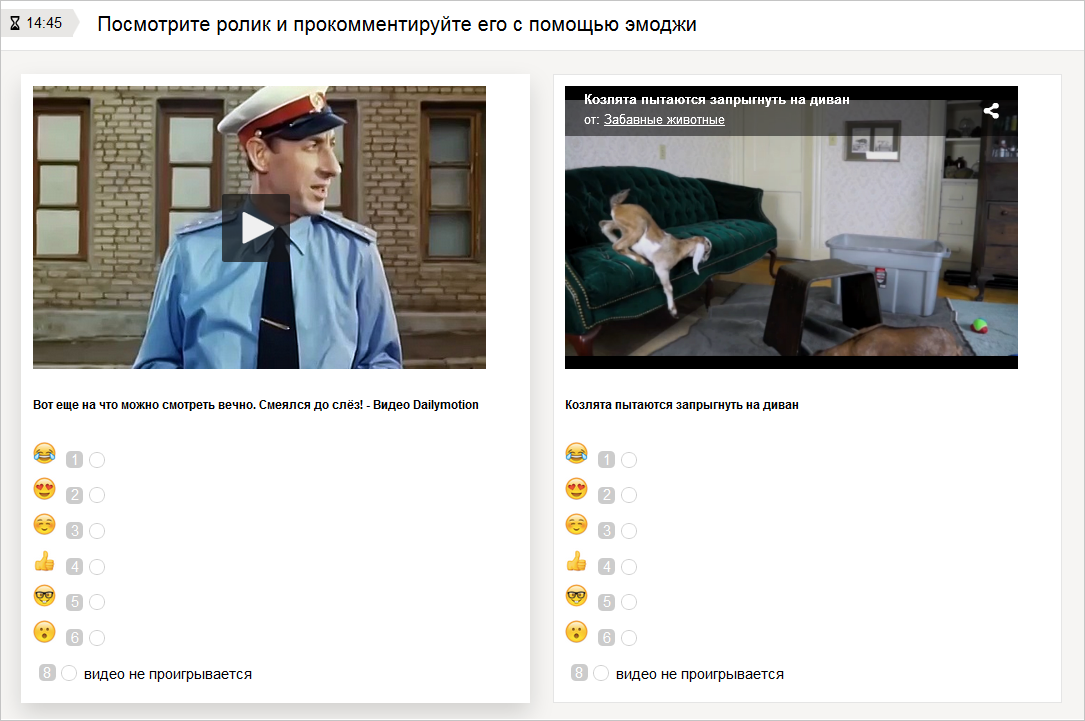Select radio option 4 for the goat video
Viewport: 1085px width, 721px height.
629,567
